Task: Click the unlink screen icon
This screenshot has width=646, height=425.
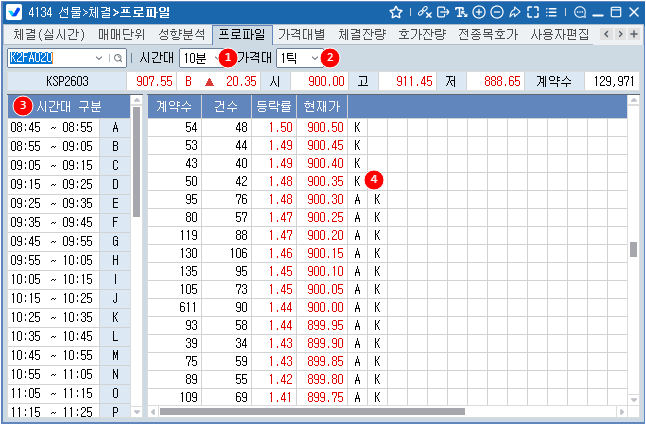Action: click(425, 11)
